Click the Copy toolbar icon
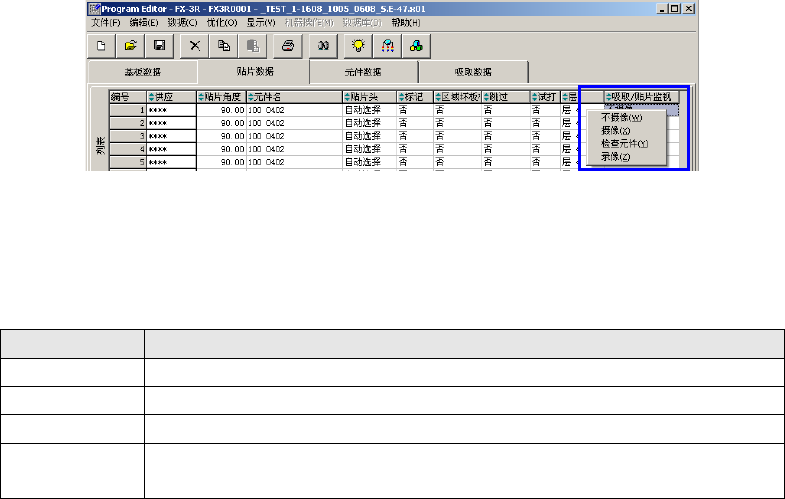This screenshot has height=499, width=785. [225, 45]
